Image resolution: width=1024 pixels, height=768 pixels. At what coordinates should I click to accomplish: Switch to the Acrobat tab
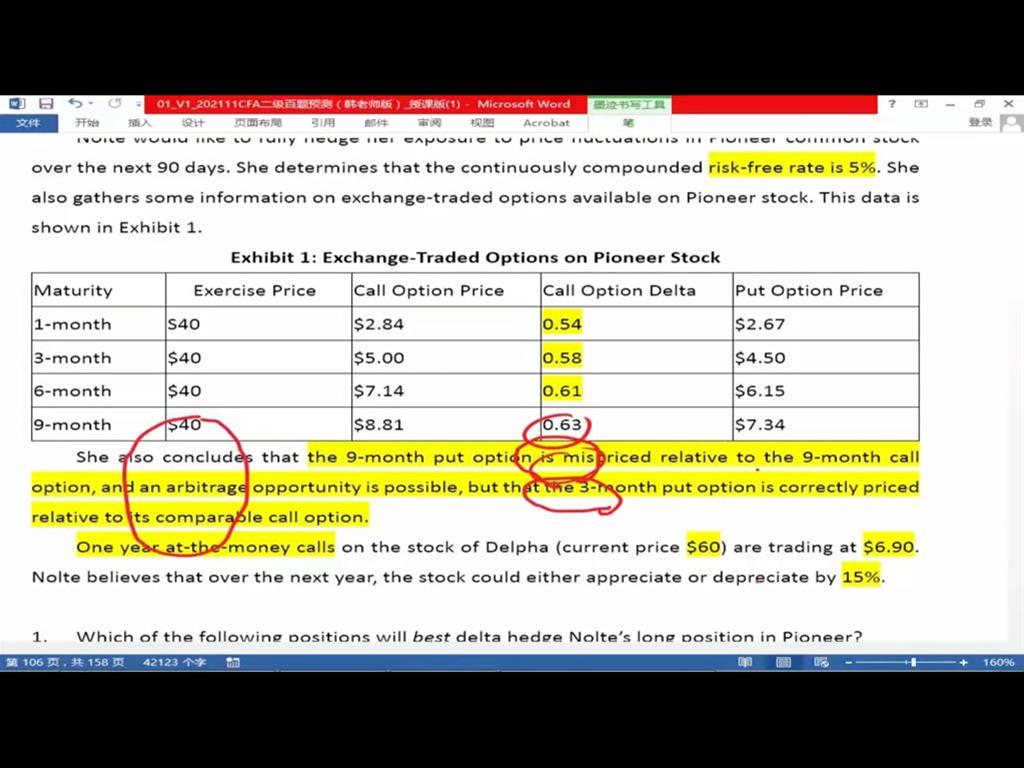click(x=546, y=123)
